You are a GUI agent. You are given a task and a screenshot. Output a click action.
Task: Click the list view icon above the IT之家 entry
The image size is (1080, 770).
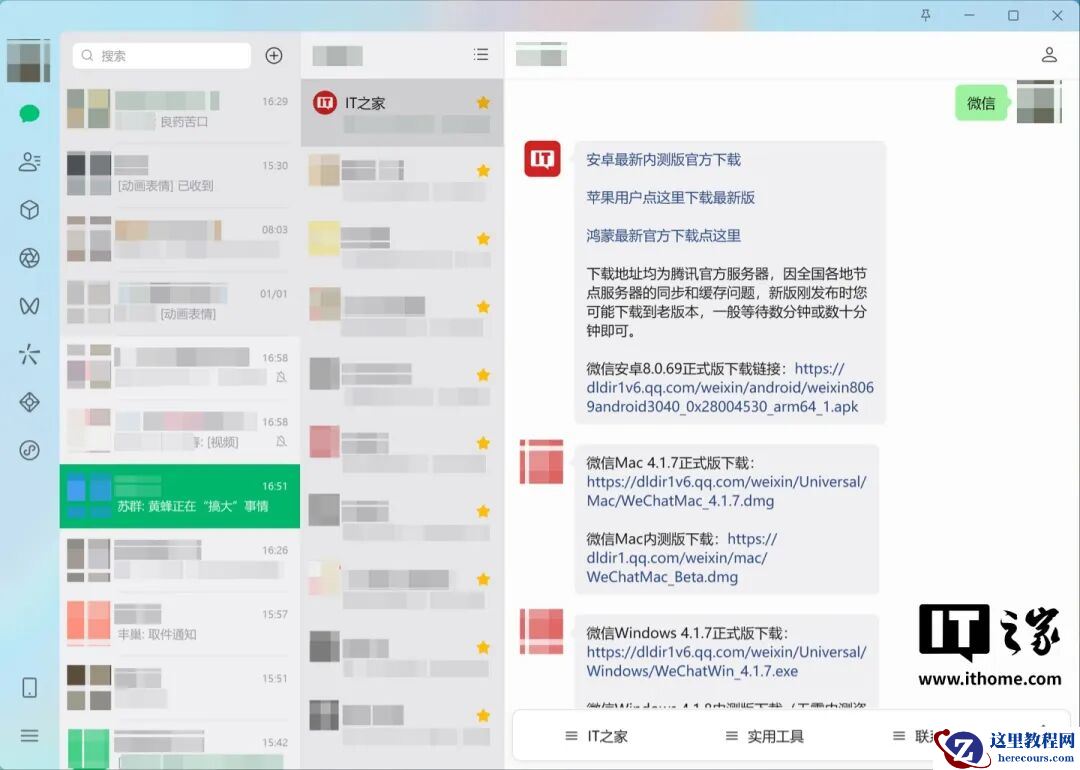pyautogui.click(x=481, y=54)
